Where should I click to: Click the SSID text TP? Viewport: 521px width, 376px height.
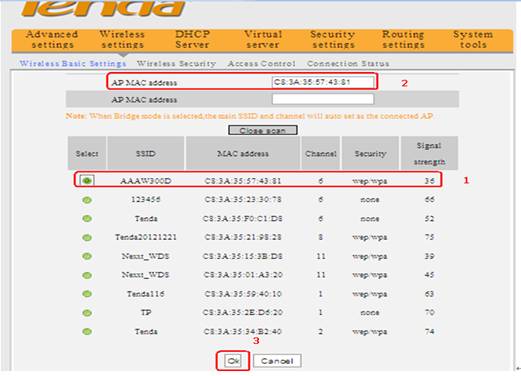click(146, 313)
